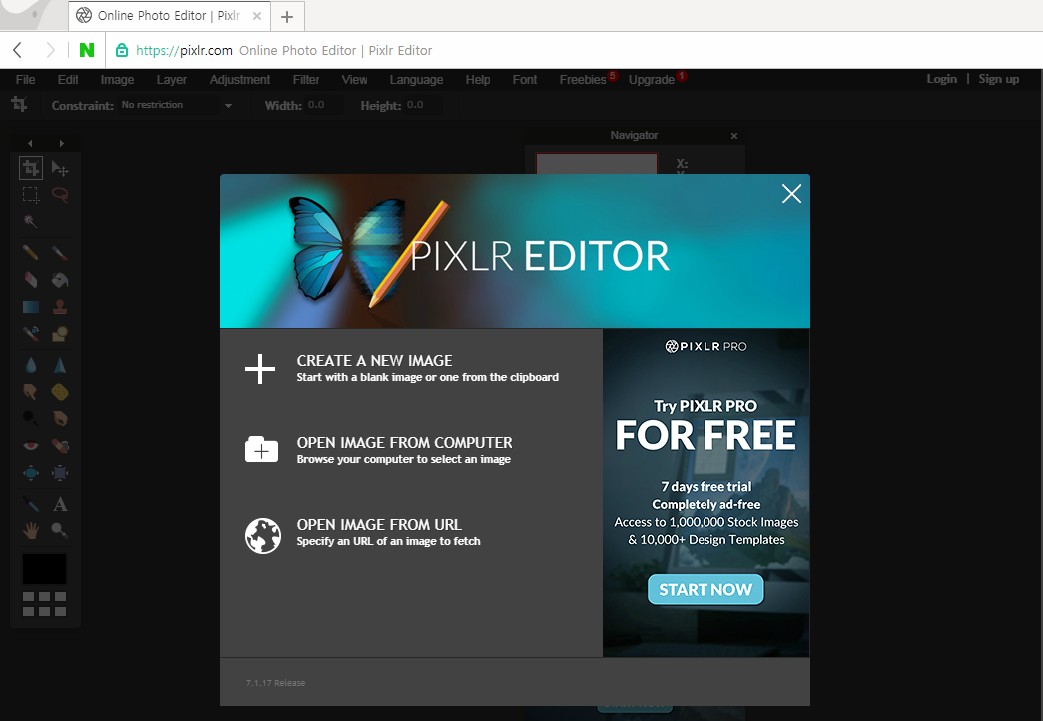Open the Font menu
1043x721 pixels.
pyautogui.click(x=525, y=80)
